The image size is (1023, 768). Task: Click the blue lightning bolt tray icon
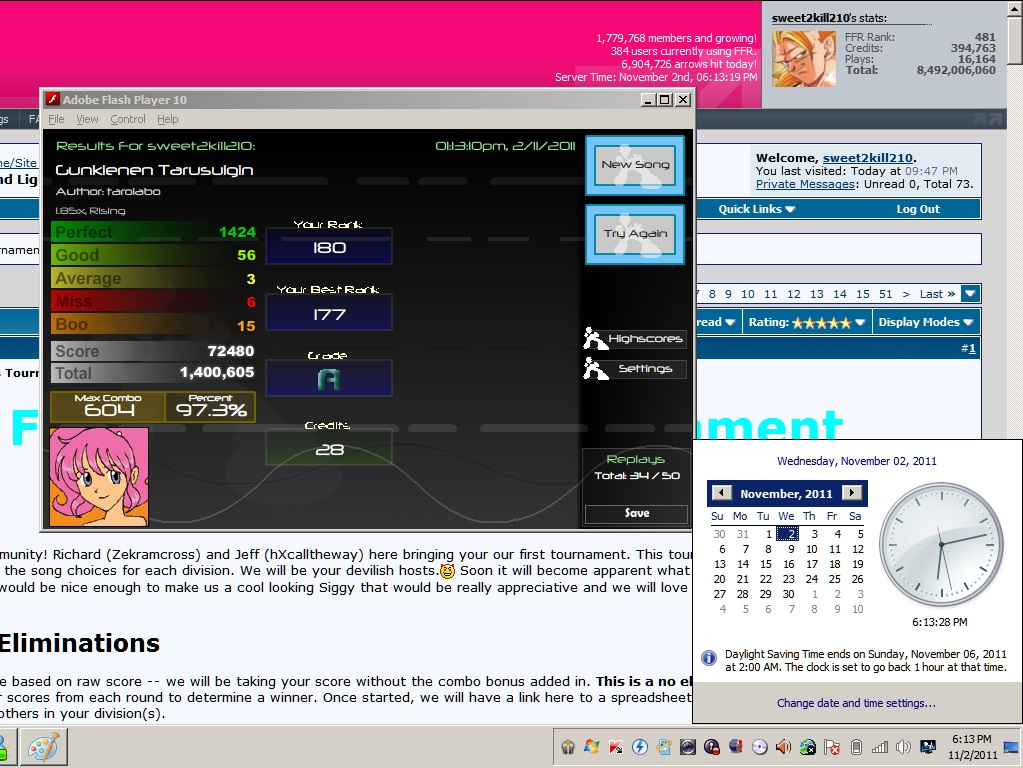639,747
